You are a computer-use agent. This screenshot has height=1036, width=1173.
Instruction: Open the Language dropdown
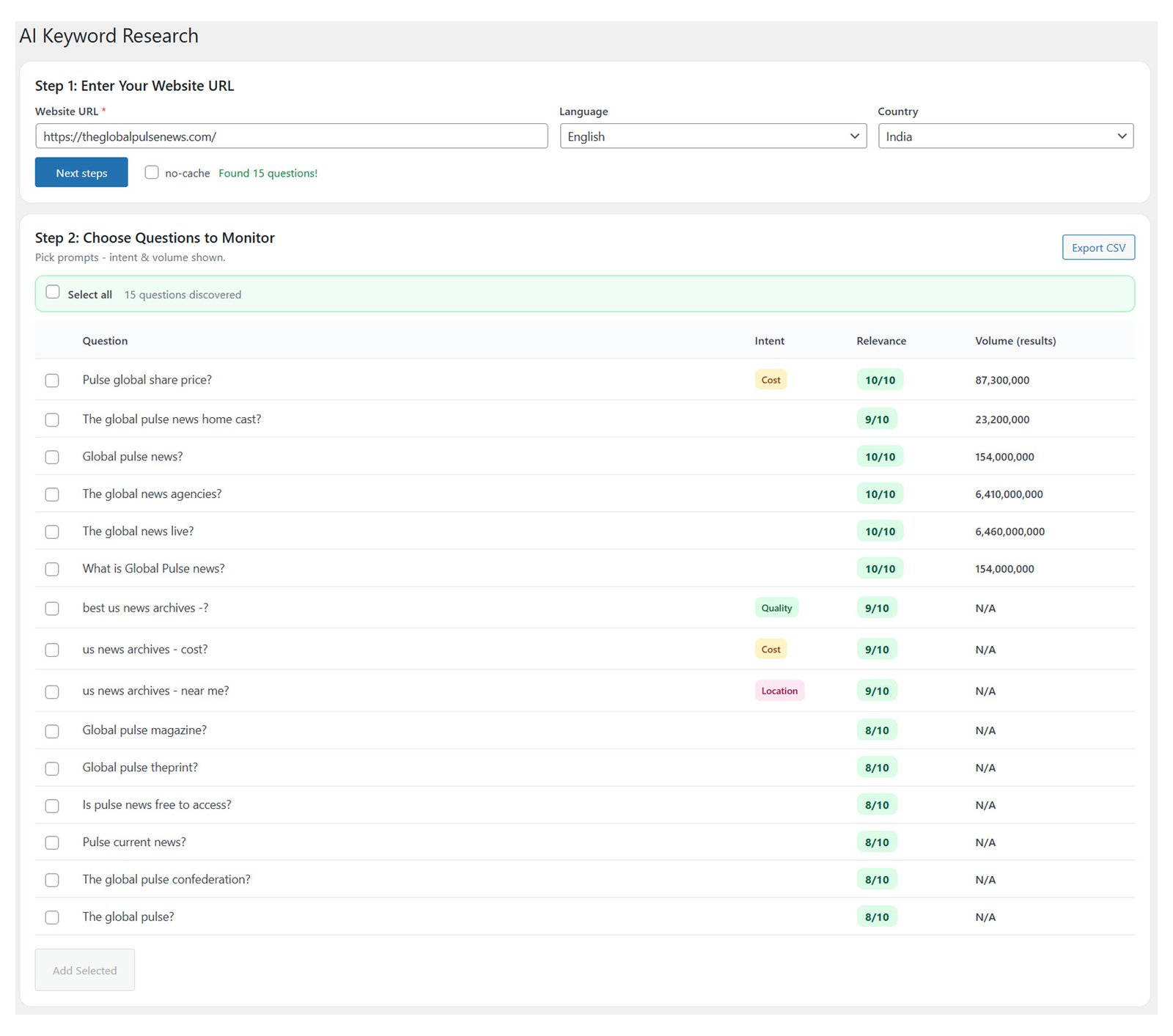pos(713,136)
